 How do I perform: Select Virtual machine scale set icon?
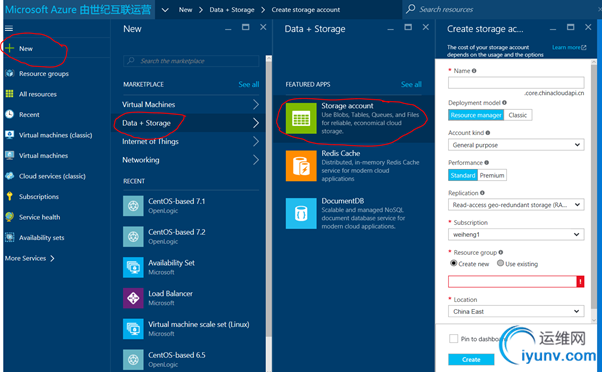click(133, 329)
